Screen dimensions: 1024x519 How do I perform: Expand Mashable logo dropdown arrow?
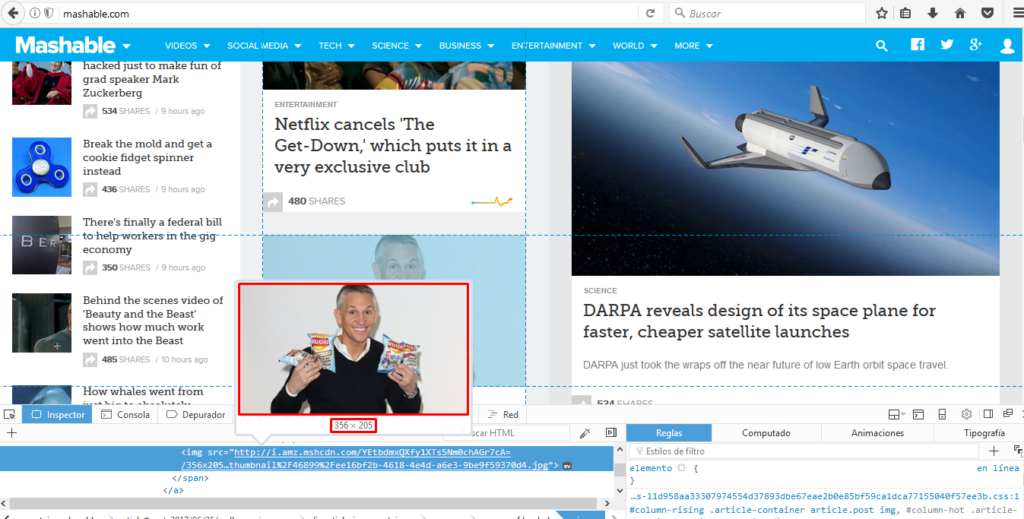[x=126, y=46]
